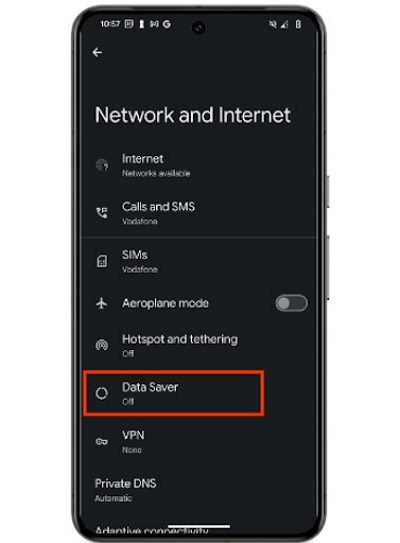Tap the SIMs card icon
This screenshot has height=543, width=400.
[x=102, y=261]
